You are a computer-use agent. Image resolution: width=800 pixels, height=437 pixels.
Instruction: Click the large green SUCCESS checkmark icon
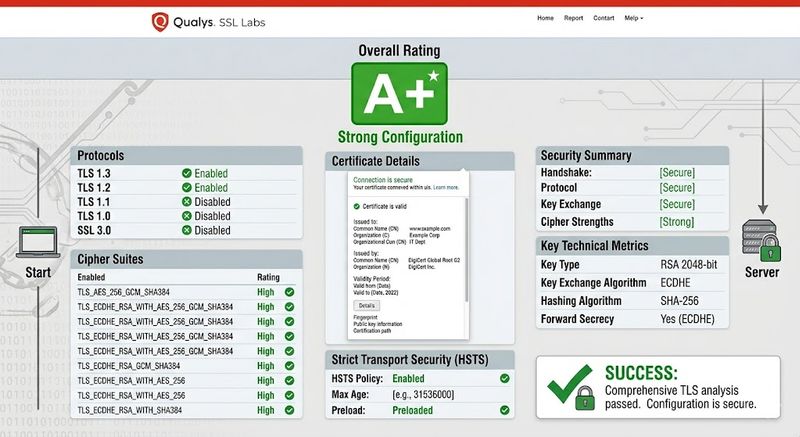click(x=570, y=387)
